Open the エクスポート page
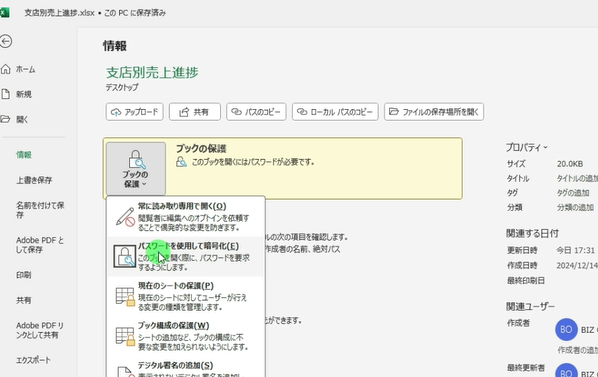The height and width of the screenshot is (377, 598). (33, 360)
